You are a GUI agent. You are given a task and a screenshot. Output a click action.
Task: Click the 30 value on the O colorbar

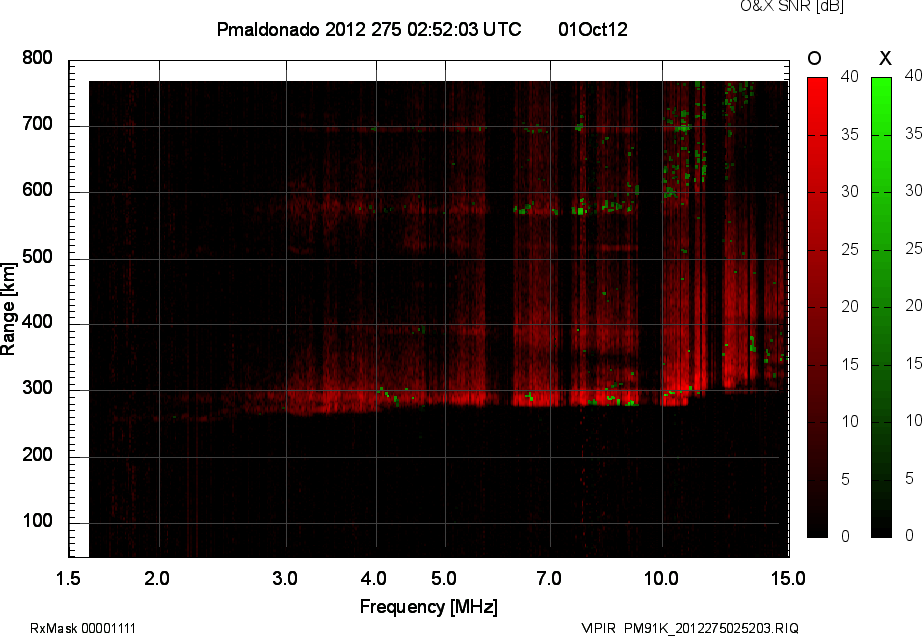click(x=850, y=192)
